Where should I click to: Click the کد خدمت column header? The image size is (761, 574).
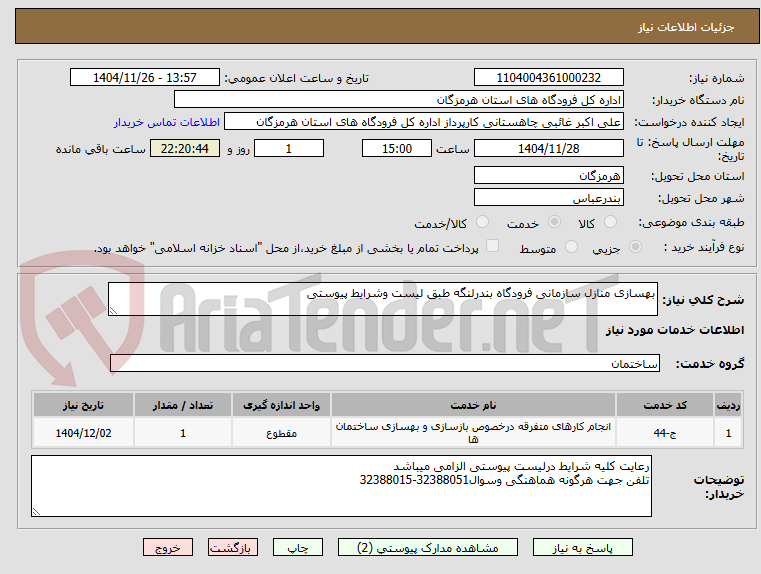point(665,405)
